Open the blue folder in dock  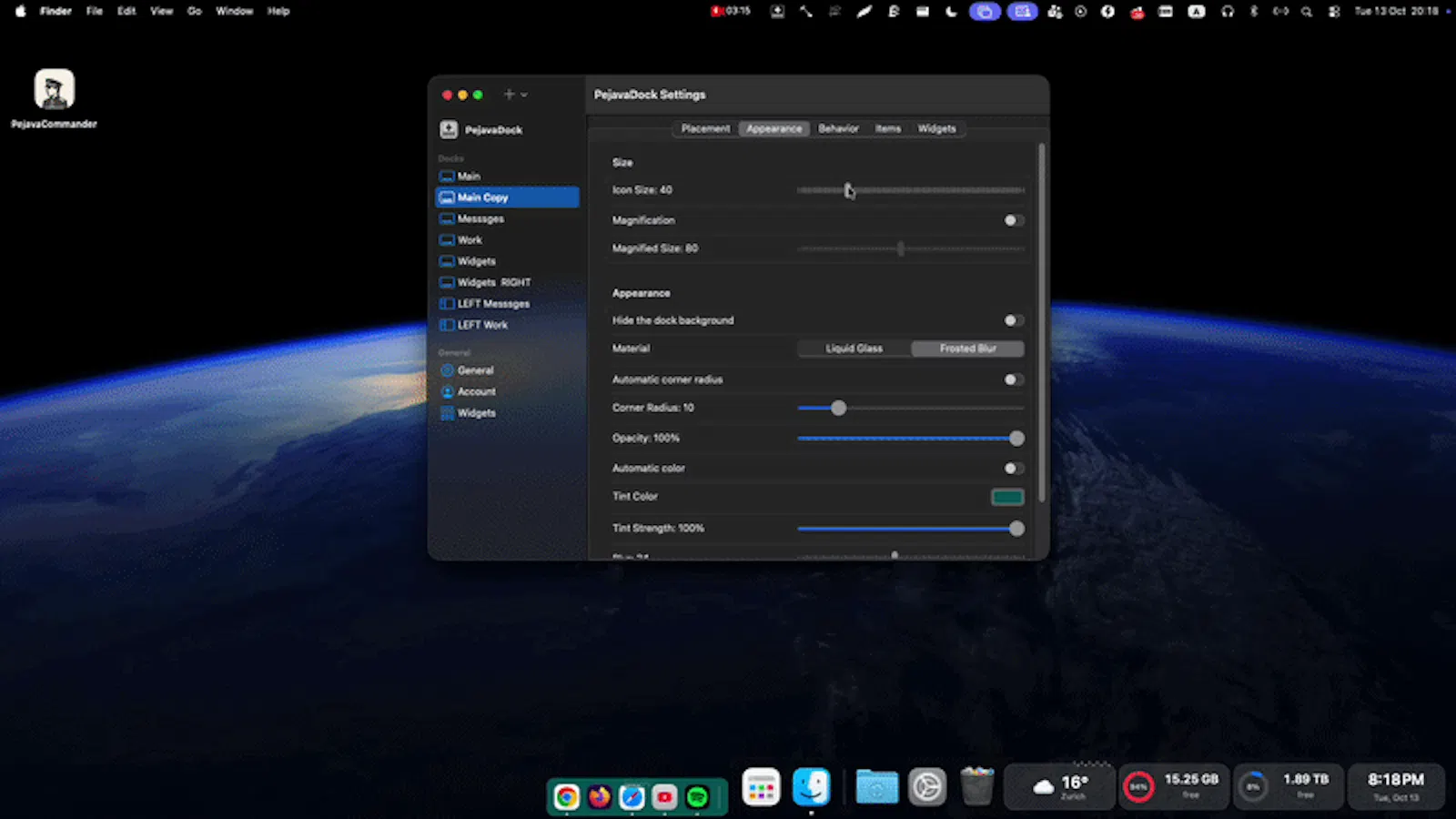coord(877,788)
